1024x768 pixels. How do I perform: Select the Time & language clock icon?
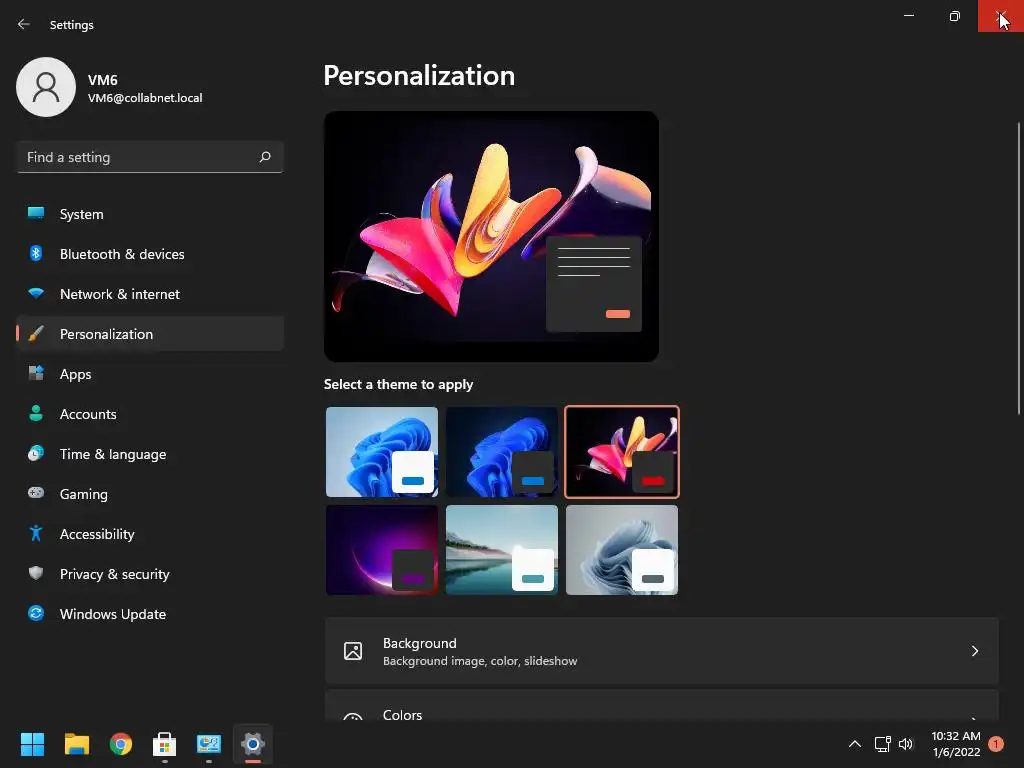(x=36, y=453)
